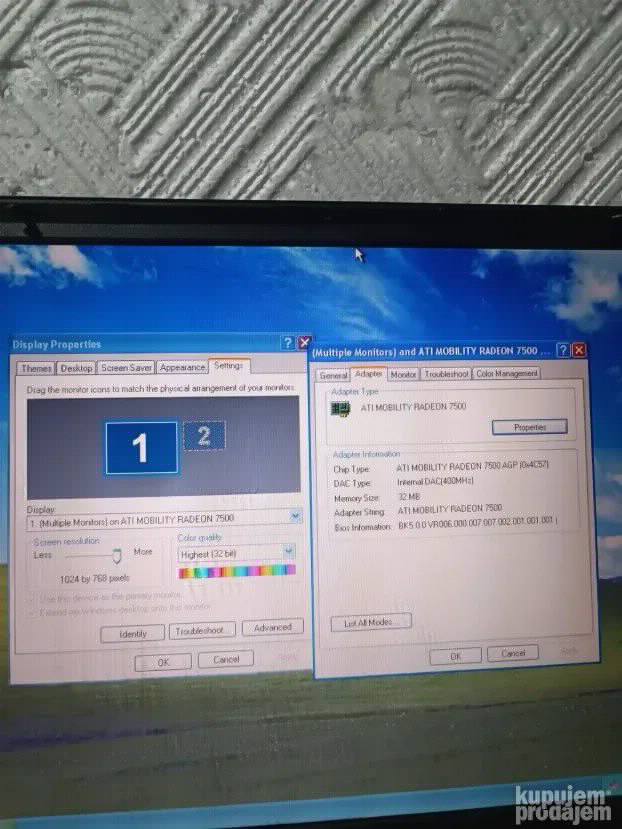Click the color quality spectrum bar
622x829 pixels.
pos(237,571)
